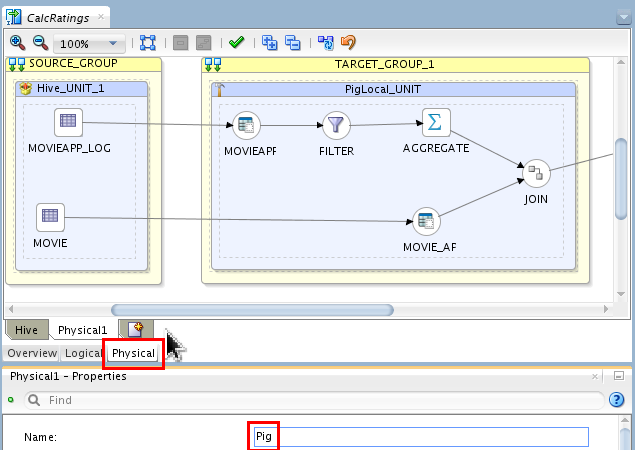
Task: Click the CalcRatings mapping tab icon
Action: tap(14, 17)
